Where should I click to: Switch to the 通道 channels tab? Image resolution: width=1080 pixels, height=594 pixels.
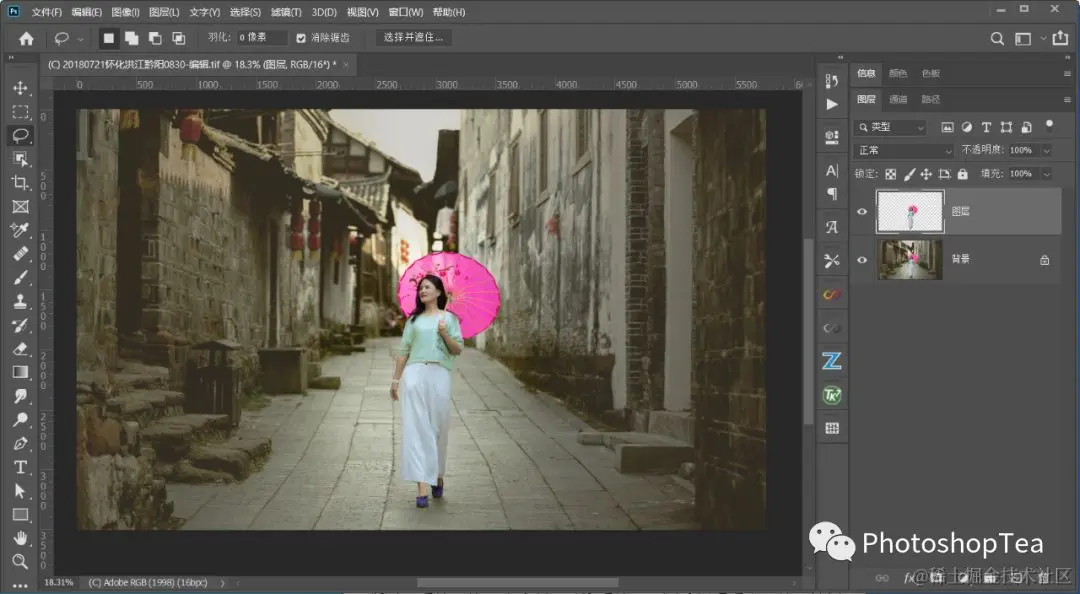tap(898, 99)
